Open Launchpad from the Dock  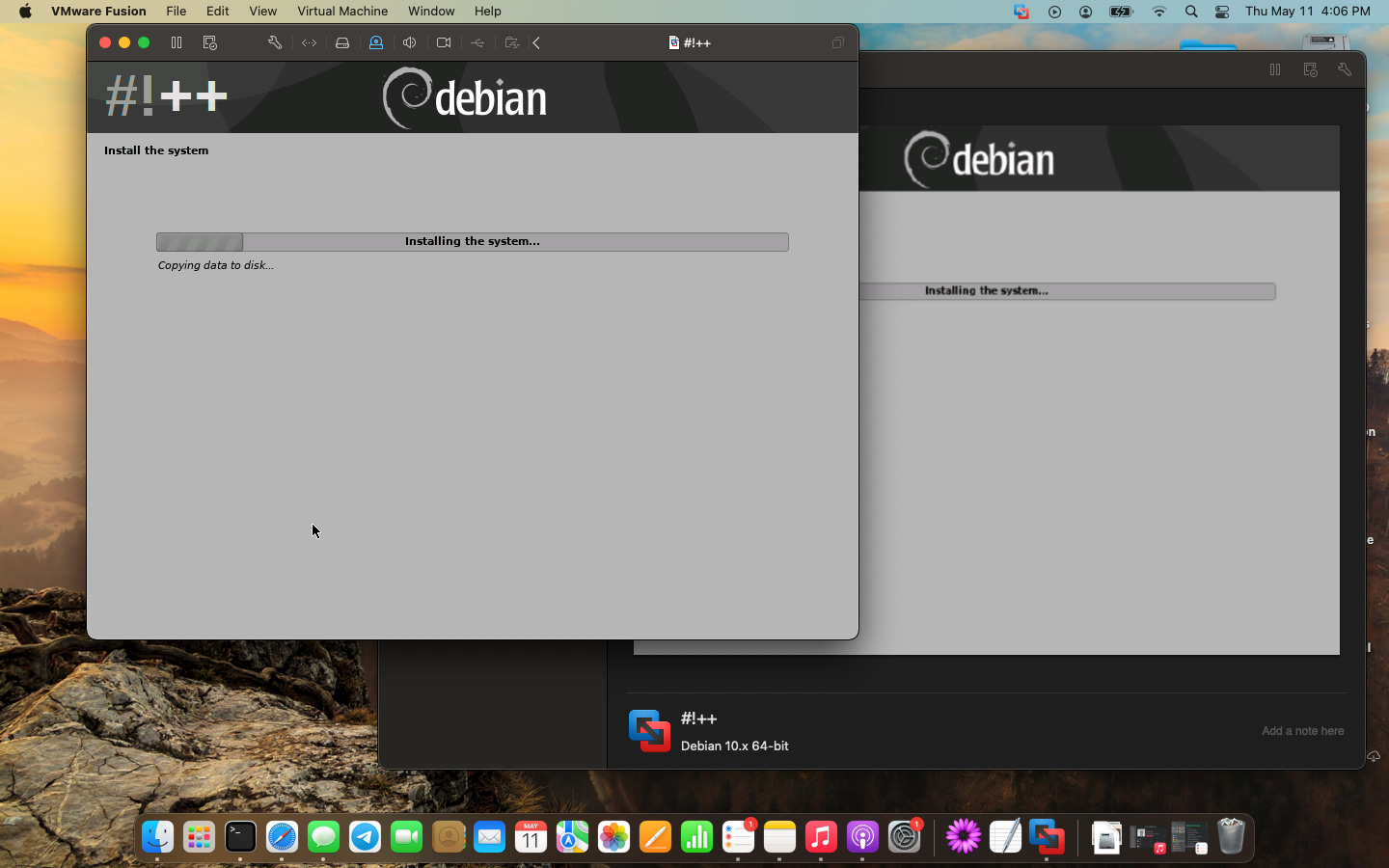point(200,837)
